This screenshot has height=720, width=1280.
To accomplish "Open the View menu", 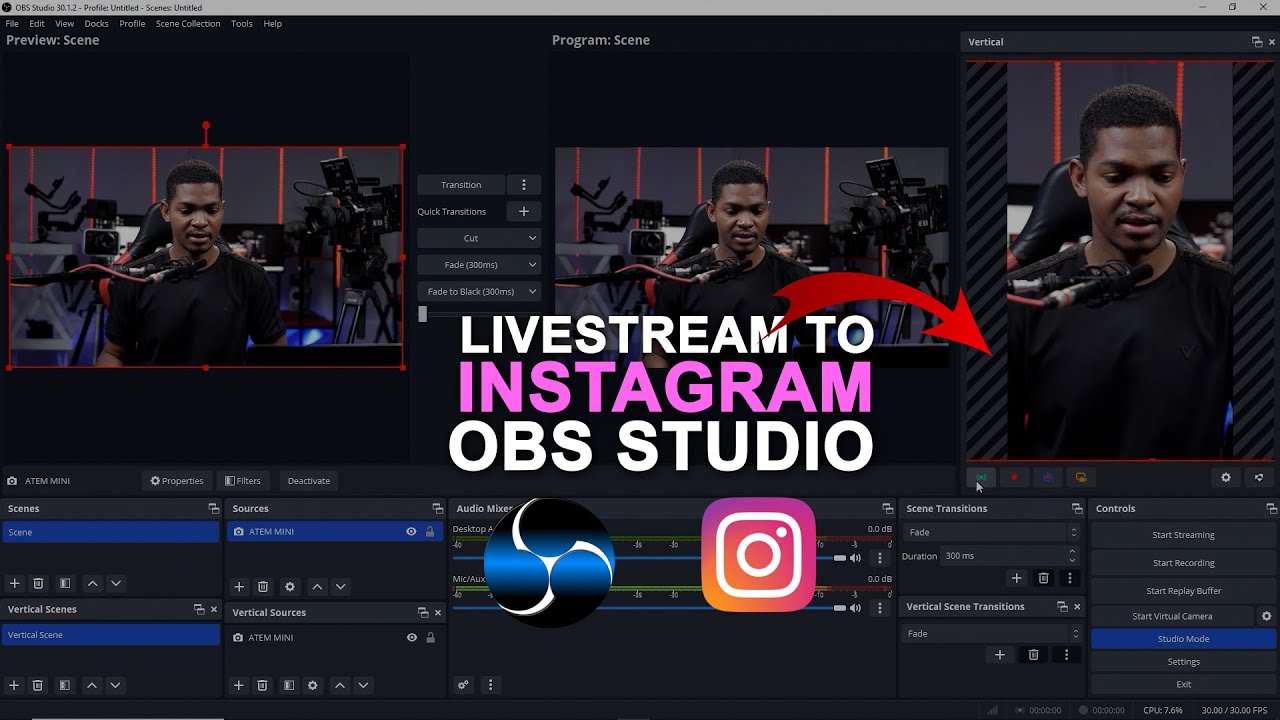I will click(x=64, y=23).
